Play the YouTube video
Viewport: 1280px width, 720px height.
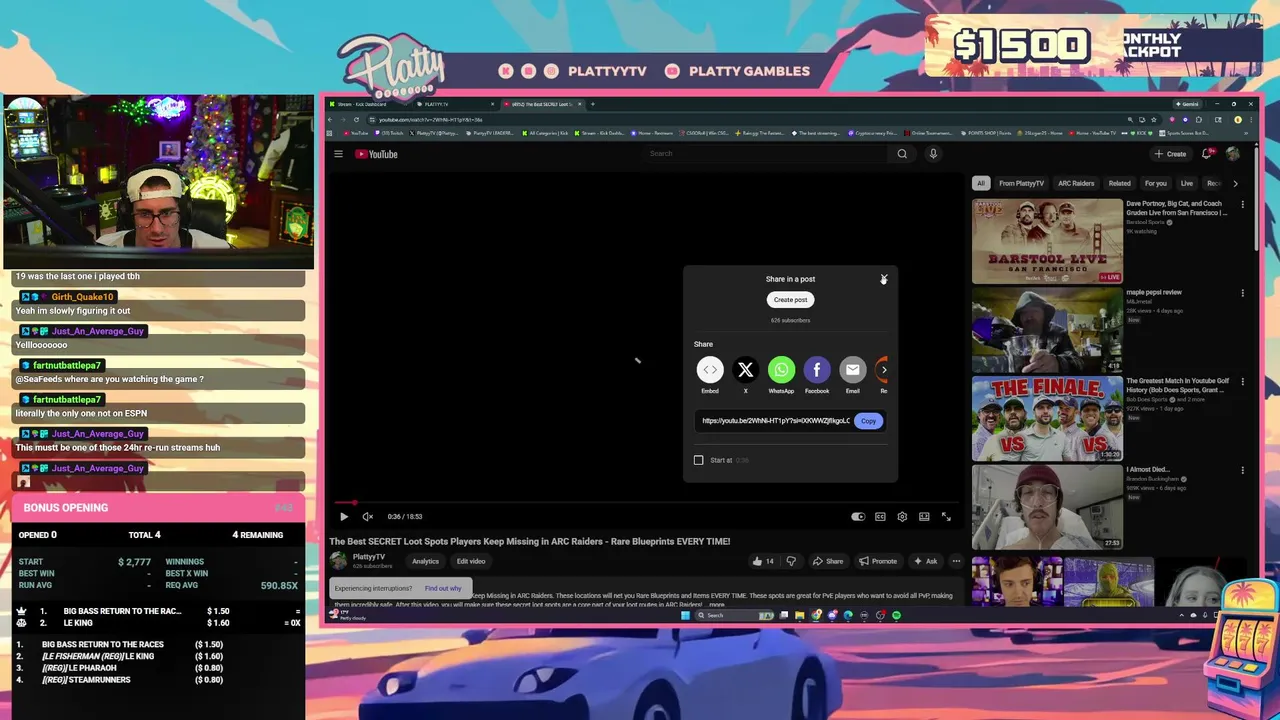[x=344, y=517]
